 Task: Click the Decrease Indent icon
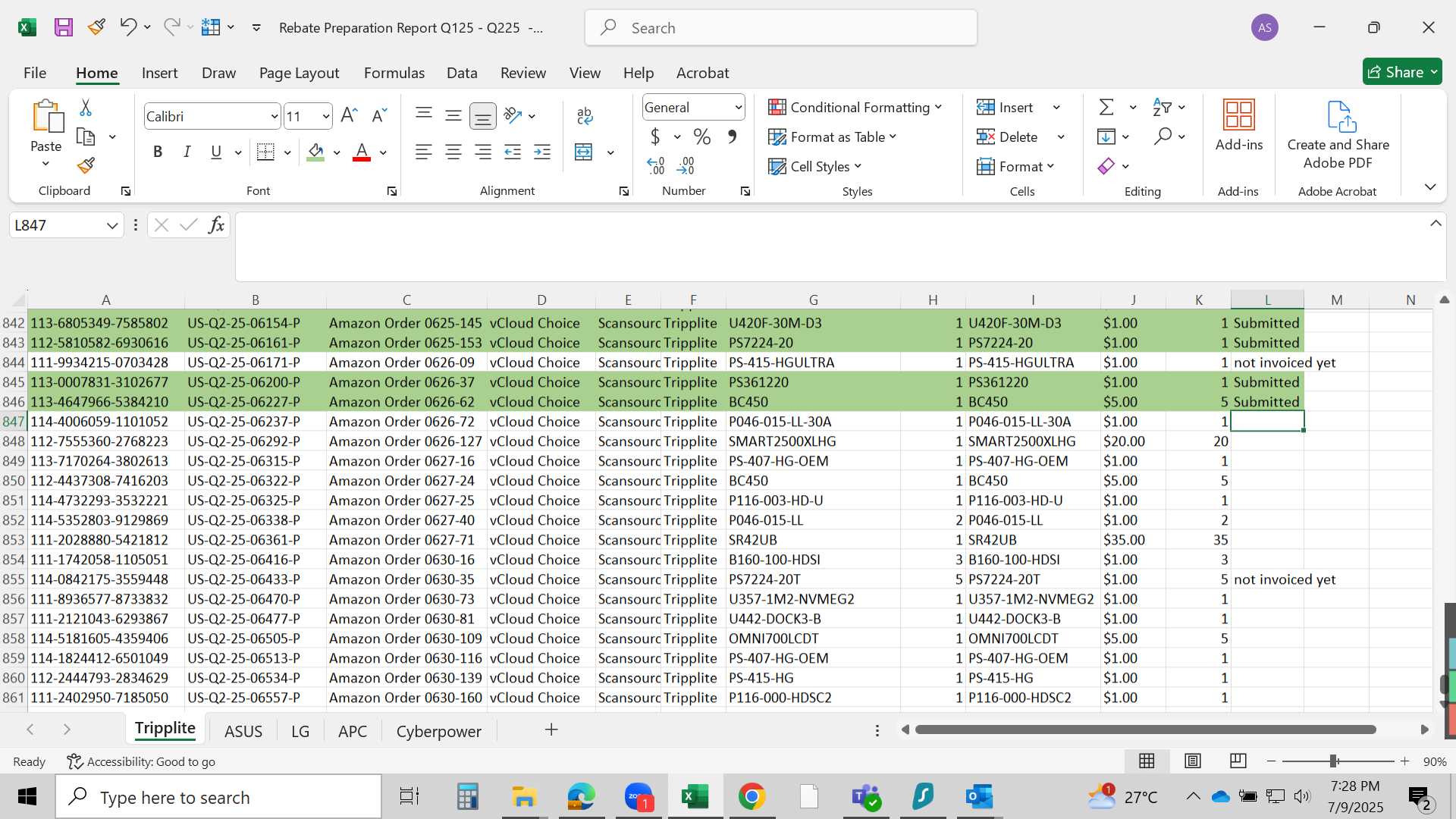513,152
